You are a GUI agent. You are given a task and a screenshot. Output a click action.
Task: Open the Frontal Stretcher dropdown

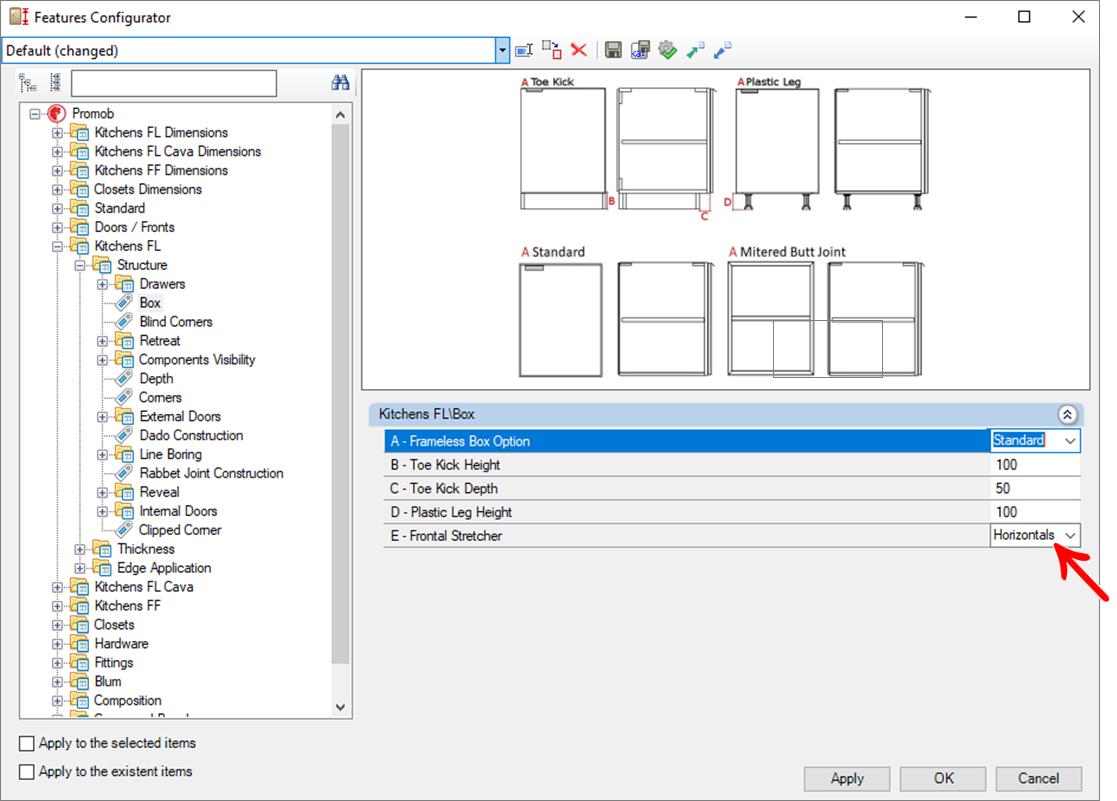pos(1070,536)
